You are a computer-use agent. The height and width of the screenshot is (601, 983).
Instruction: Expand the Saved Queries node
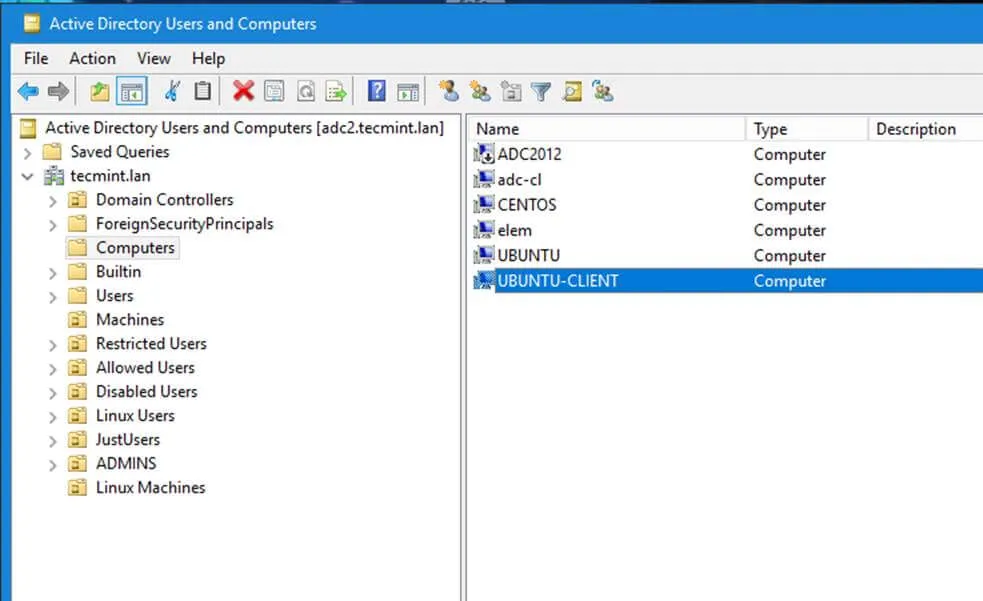pyautogui.click(x=27, y=152)
